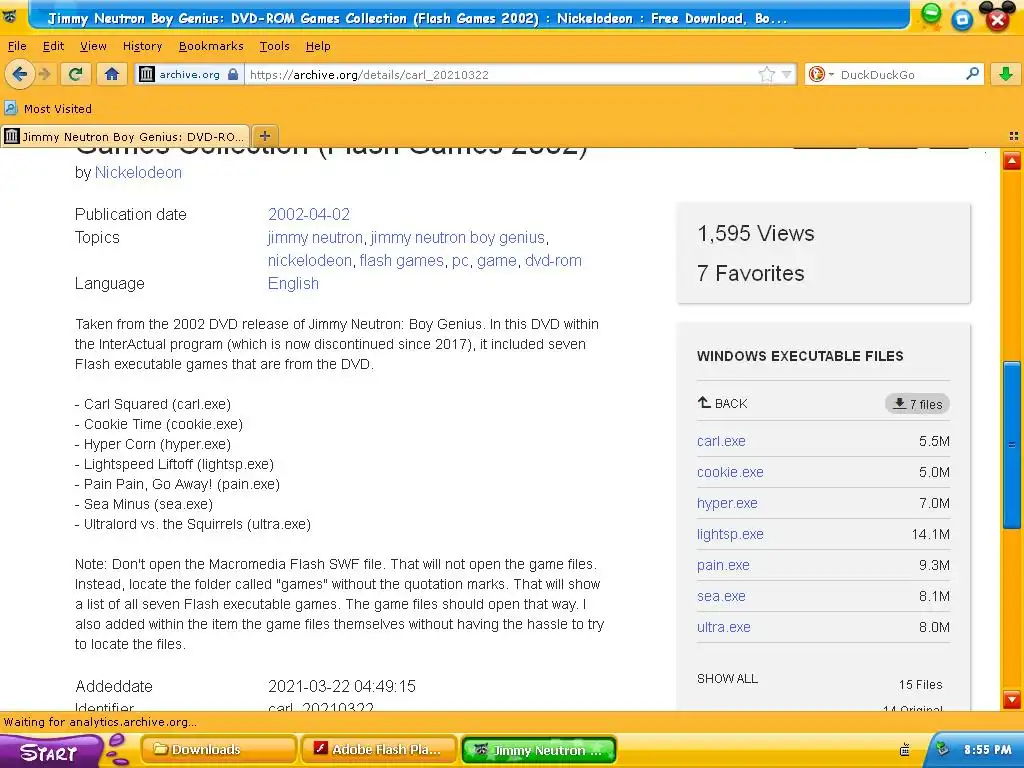Viewport: 1024px width, 768px height.
Task: Open the game topic link
Action: click(x=496, y=261)
